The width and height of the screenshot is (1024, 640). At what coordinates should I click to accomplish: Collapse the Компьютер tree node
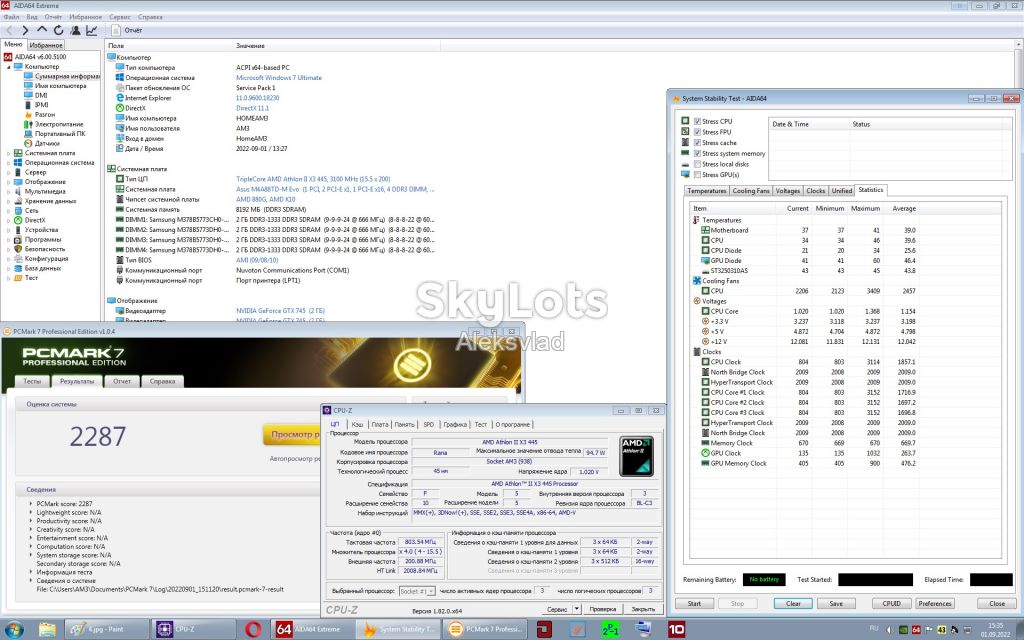pyautogui.click(x=8, y=67)
